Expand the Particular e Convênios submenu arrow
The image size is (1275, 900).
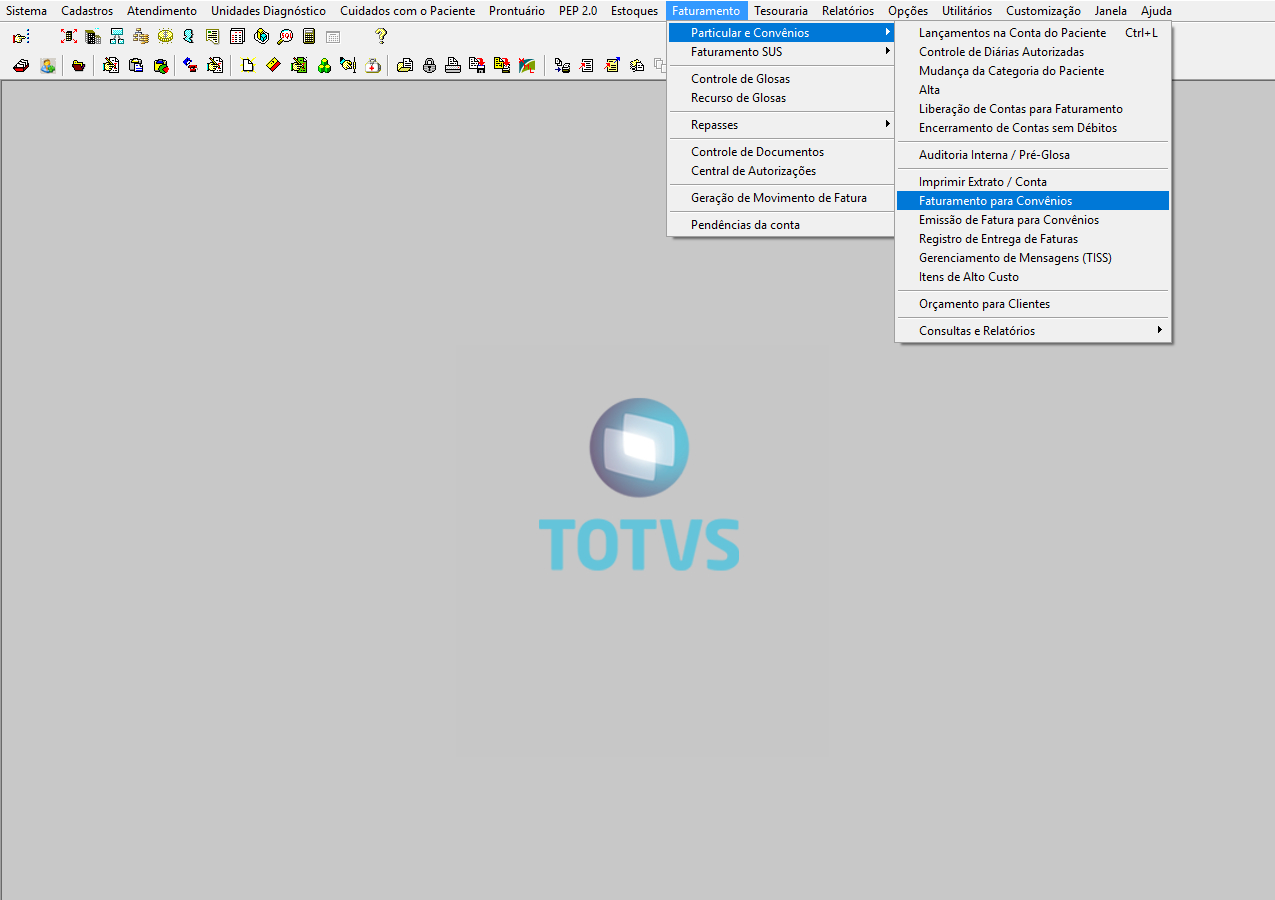coord(887,33)
